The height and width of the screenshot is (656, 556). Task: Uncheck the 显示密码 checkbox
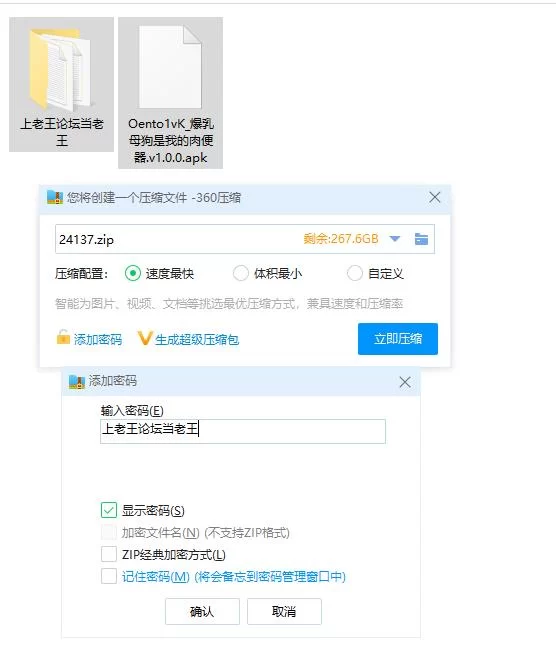click(109, 510)
